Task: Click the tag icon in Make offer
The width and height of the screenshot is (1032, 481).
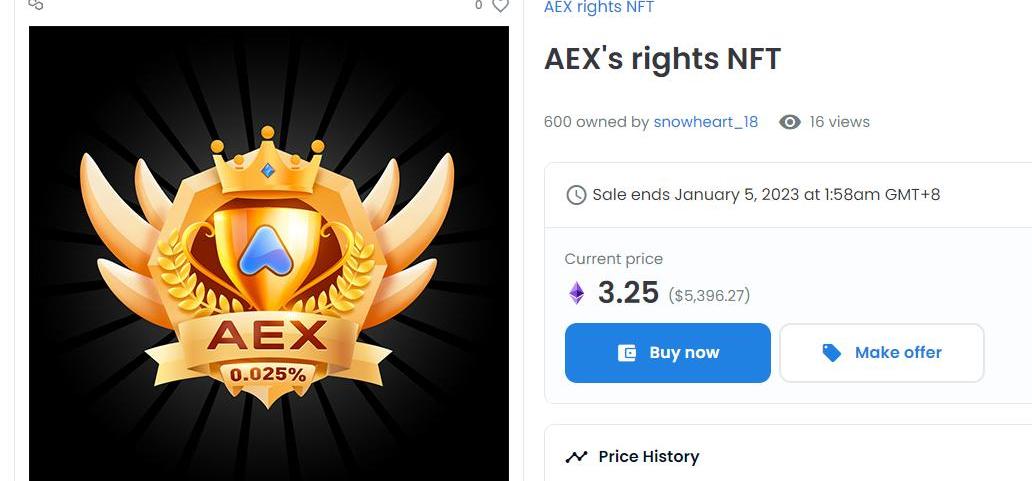Action: click(x=831, y=353)
